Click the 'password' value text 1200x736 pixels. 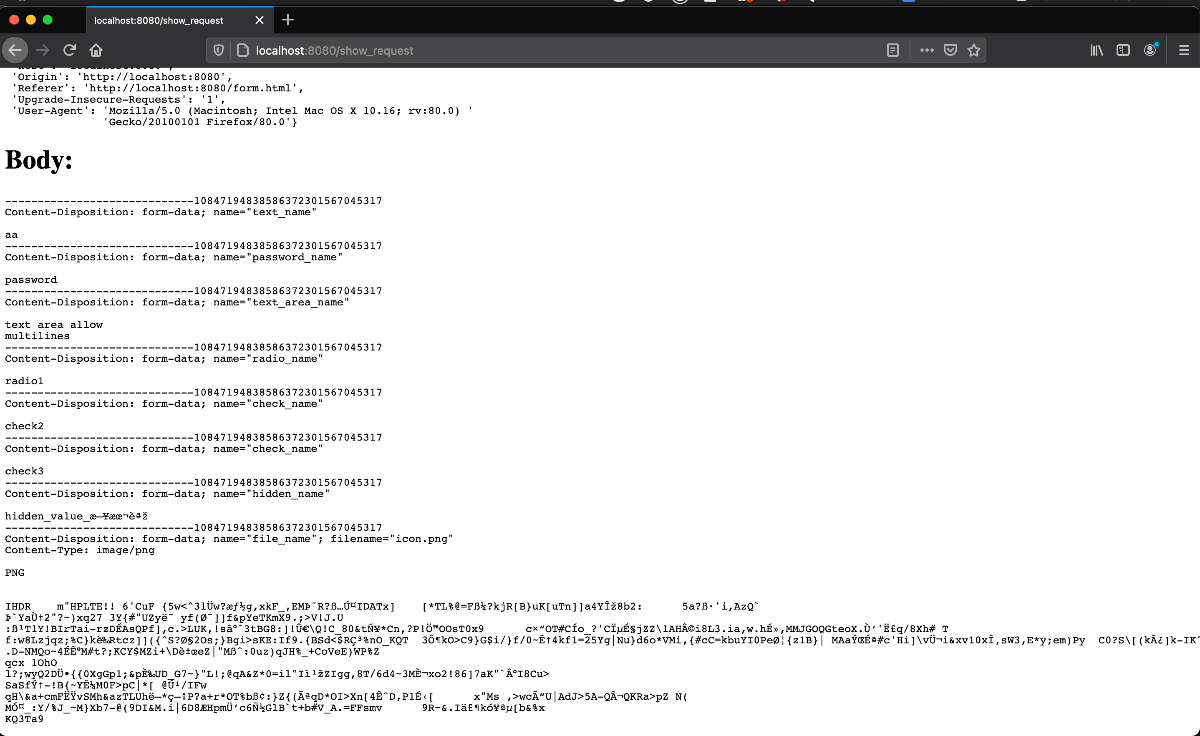tap(31, 280)
